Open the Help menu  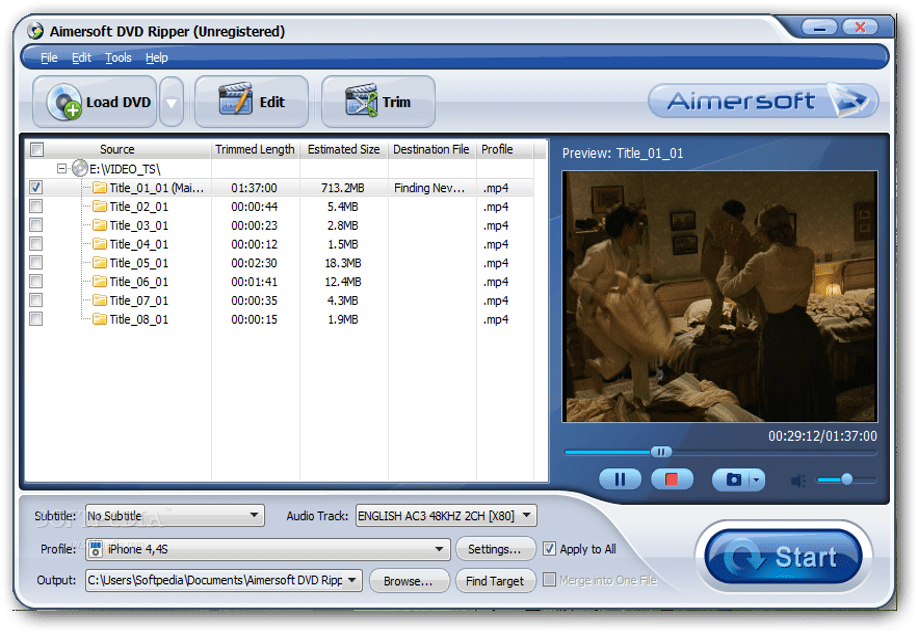tap(157, 58)
